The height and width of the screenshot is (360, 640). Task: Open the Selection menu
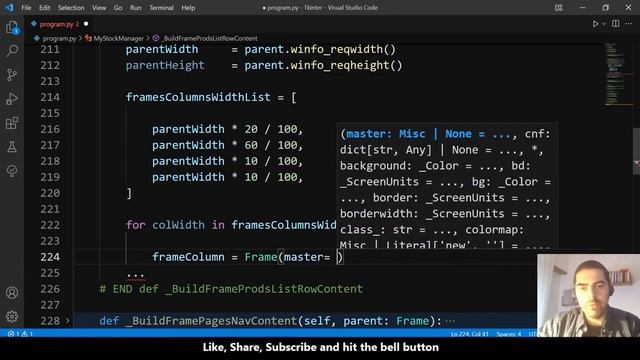[71, 8]
